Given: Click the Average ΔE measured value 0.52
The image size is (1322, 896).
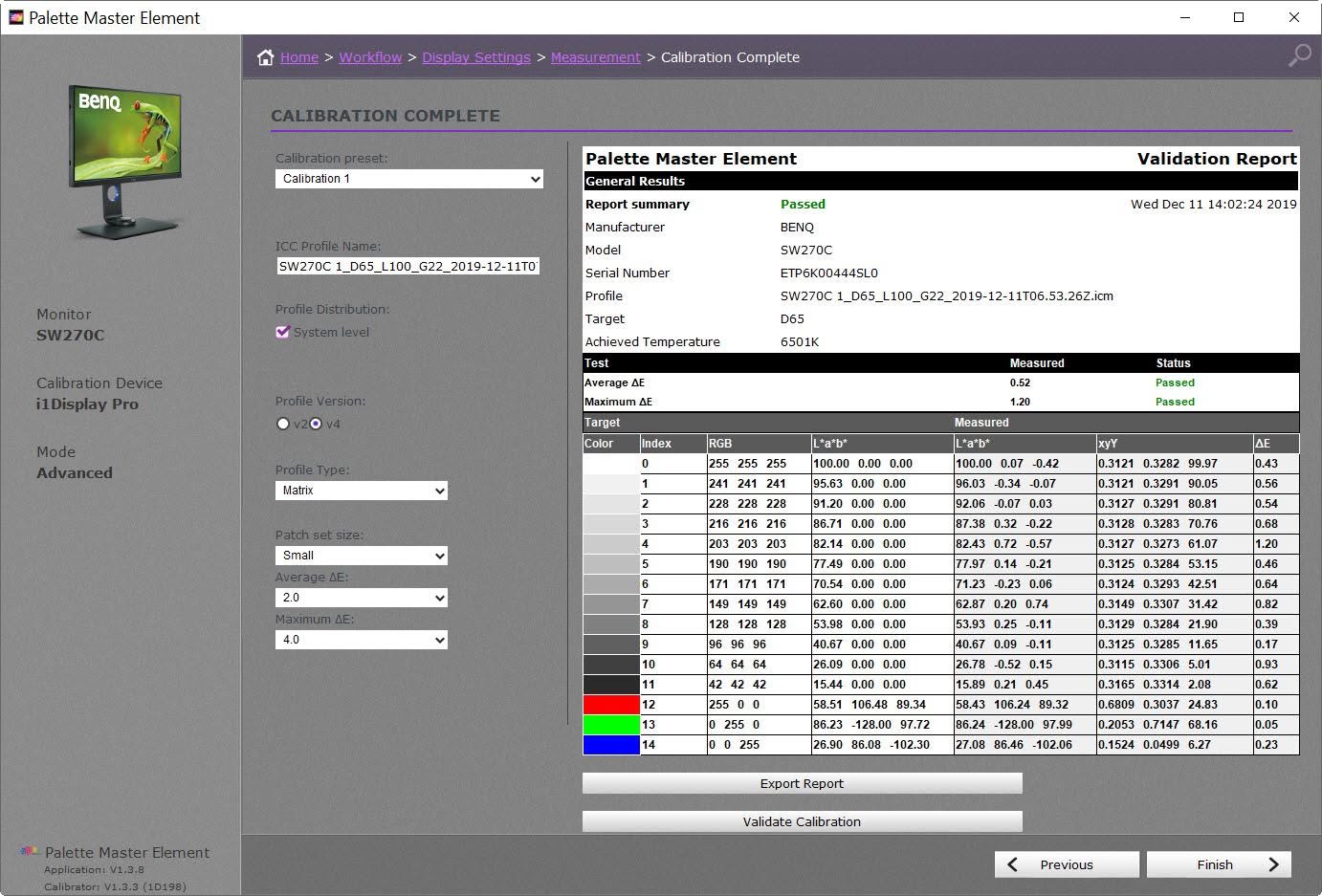Looking at the screenshot, I should click(x=1020, y=382).
